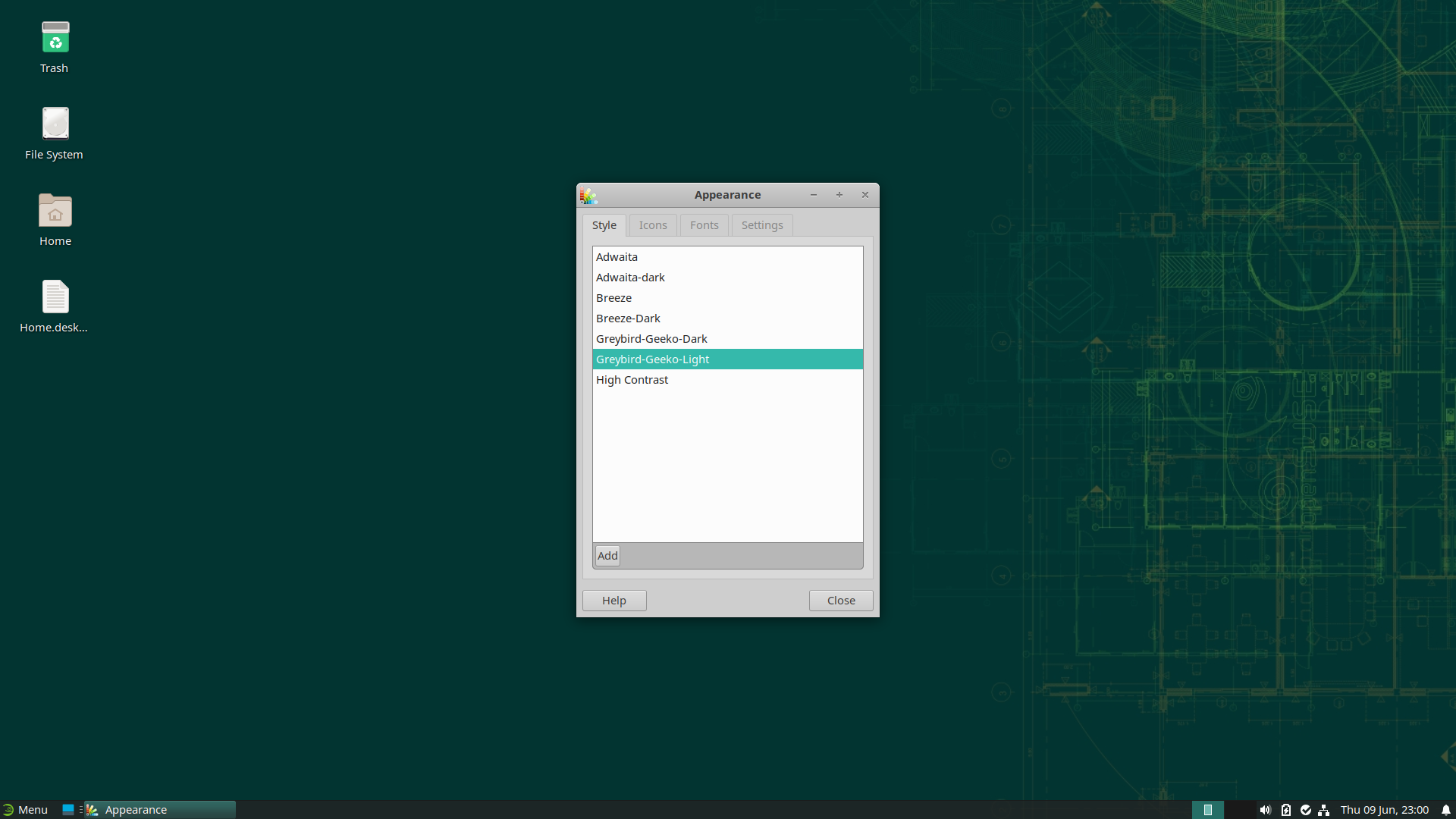Click the battery power manager icon
The height and width of the screenshot is (819, 1456).
pyautogui.click(x=1285, y=810)
